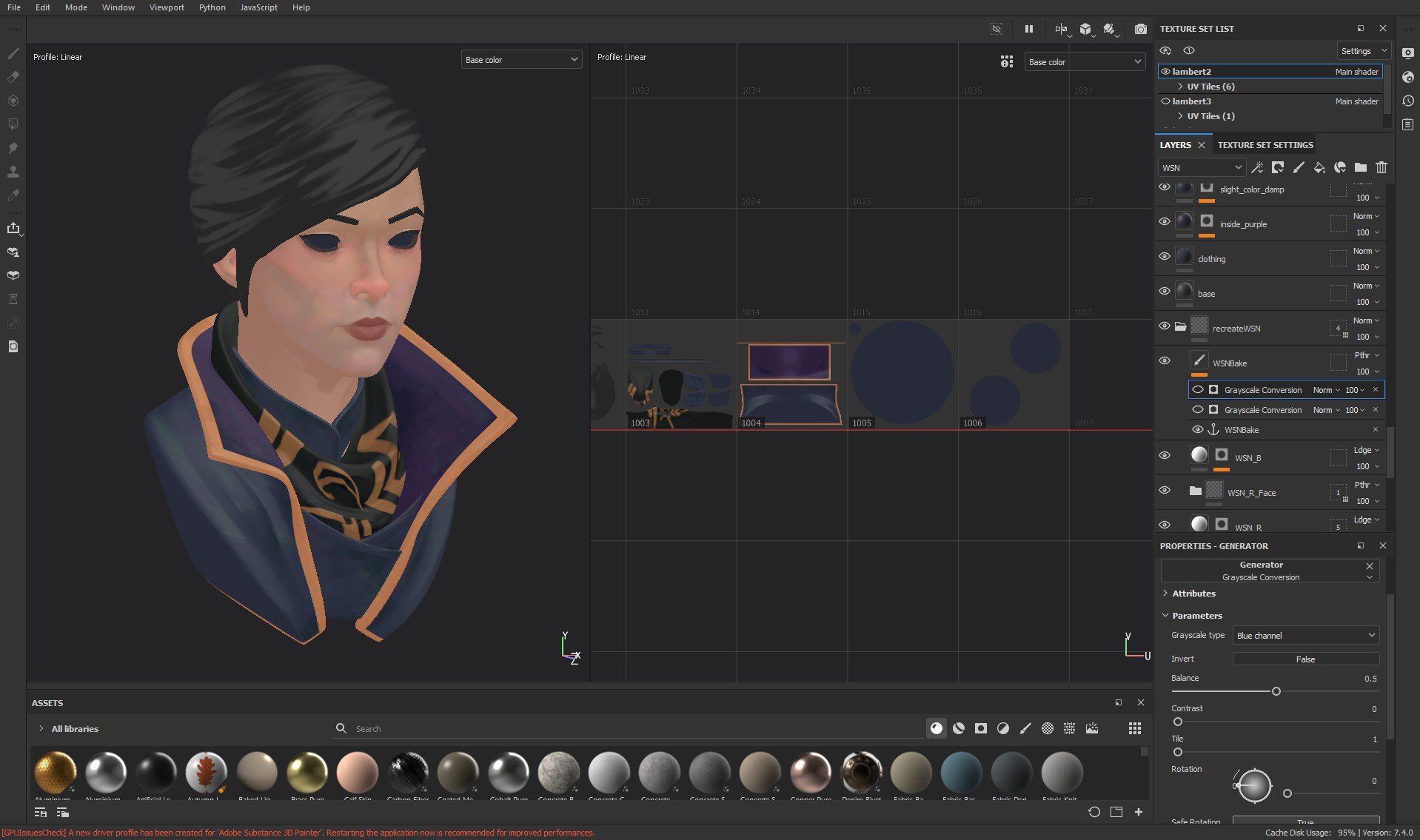Adjust the Balance slider handle
Screen dimensions: 1420x840
pyautogui.click(x=1276, y=691)
